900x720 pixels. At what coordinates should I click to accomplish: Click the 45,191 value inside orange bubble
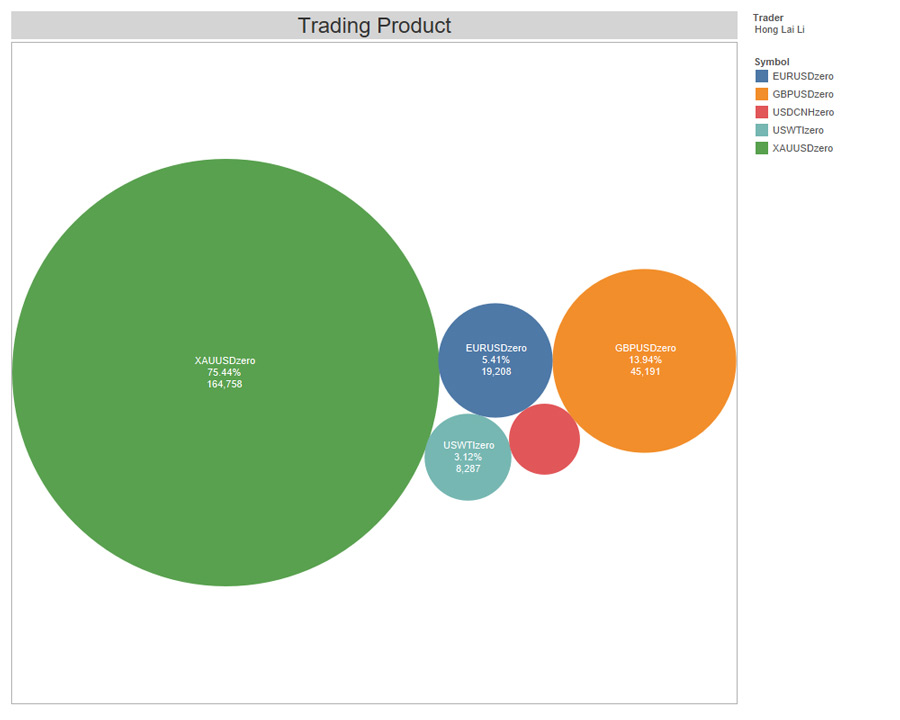point(646,371)
